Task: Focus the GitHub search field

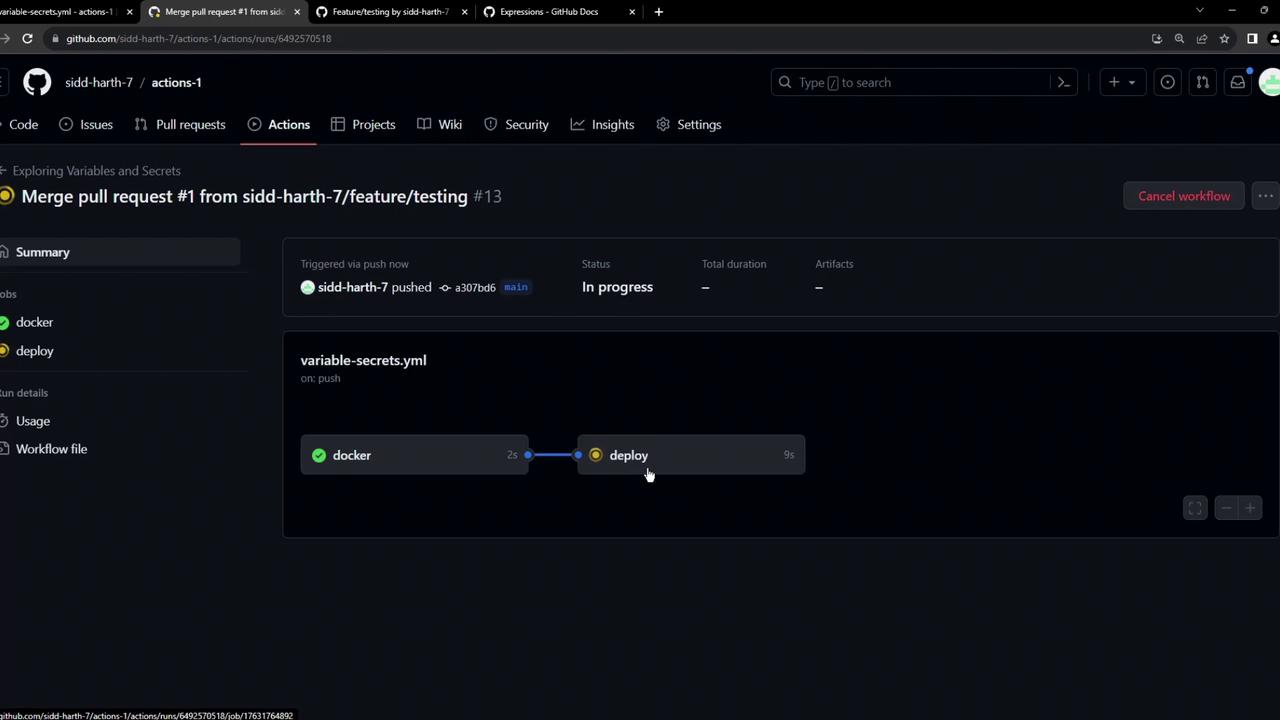Action: [x=924, y=82]
